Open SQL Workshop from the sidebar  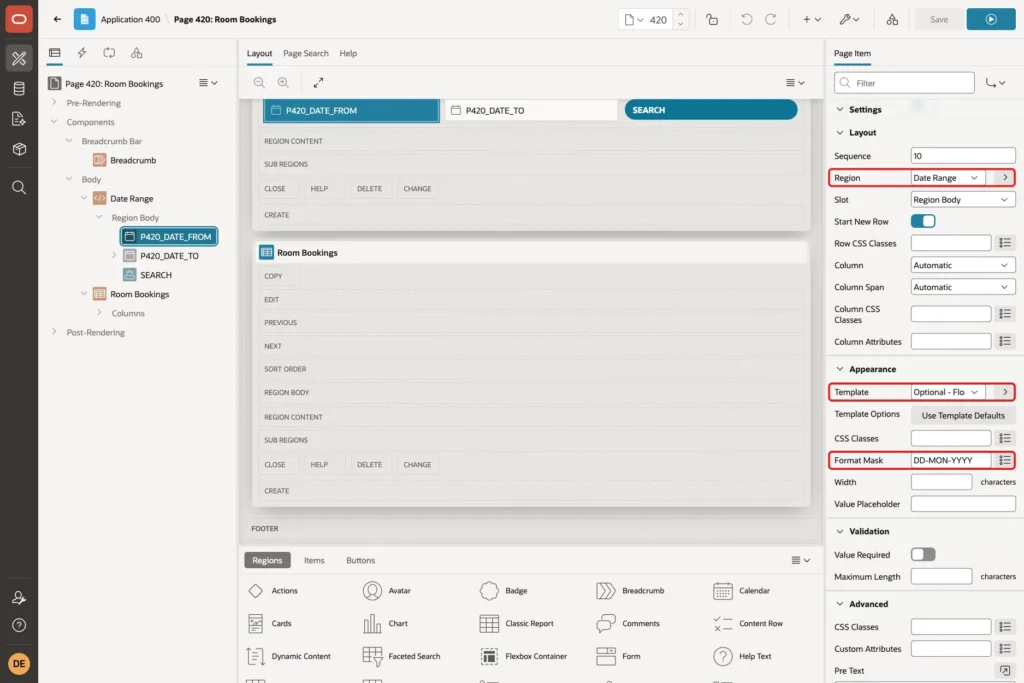tap(19, 88)
